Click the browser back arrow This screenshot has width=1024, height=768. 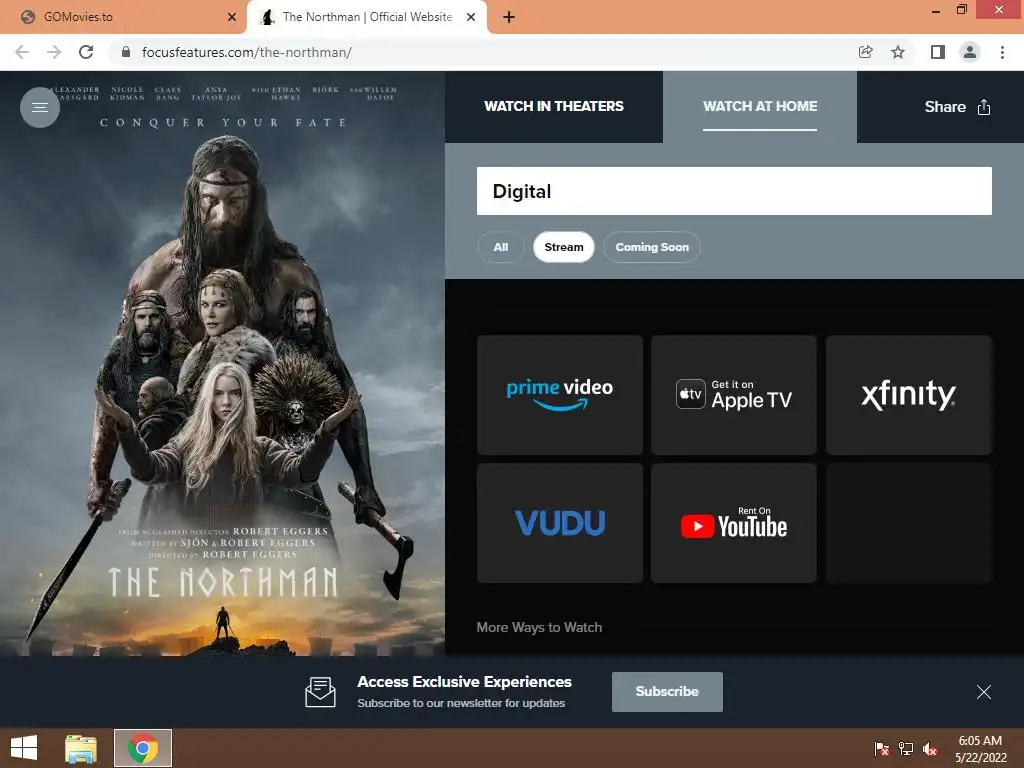pos(22,52)
